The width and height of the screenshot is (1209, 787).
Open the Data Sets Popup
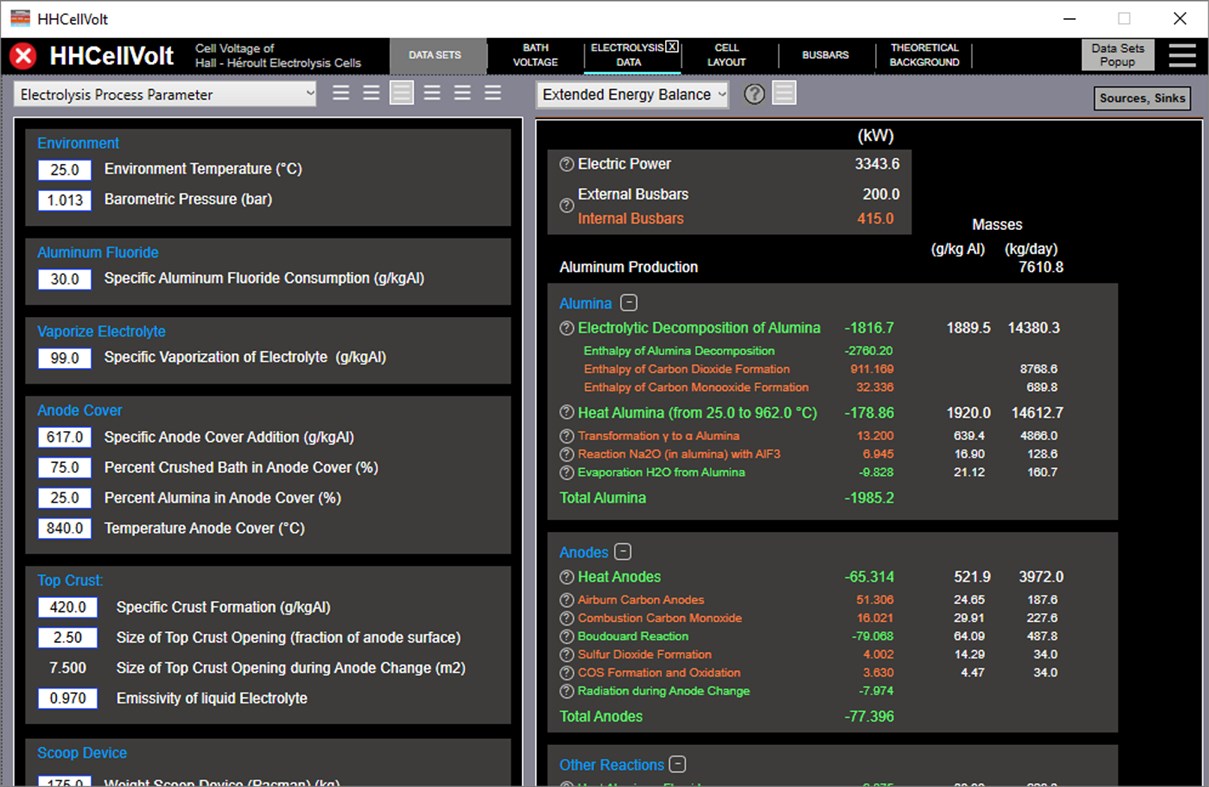pyautogui.click(x=1117, y=56)
